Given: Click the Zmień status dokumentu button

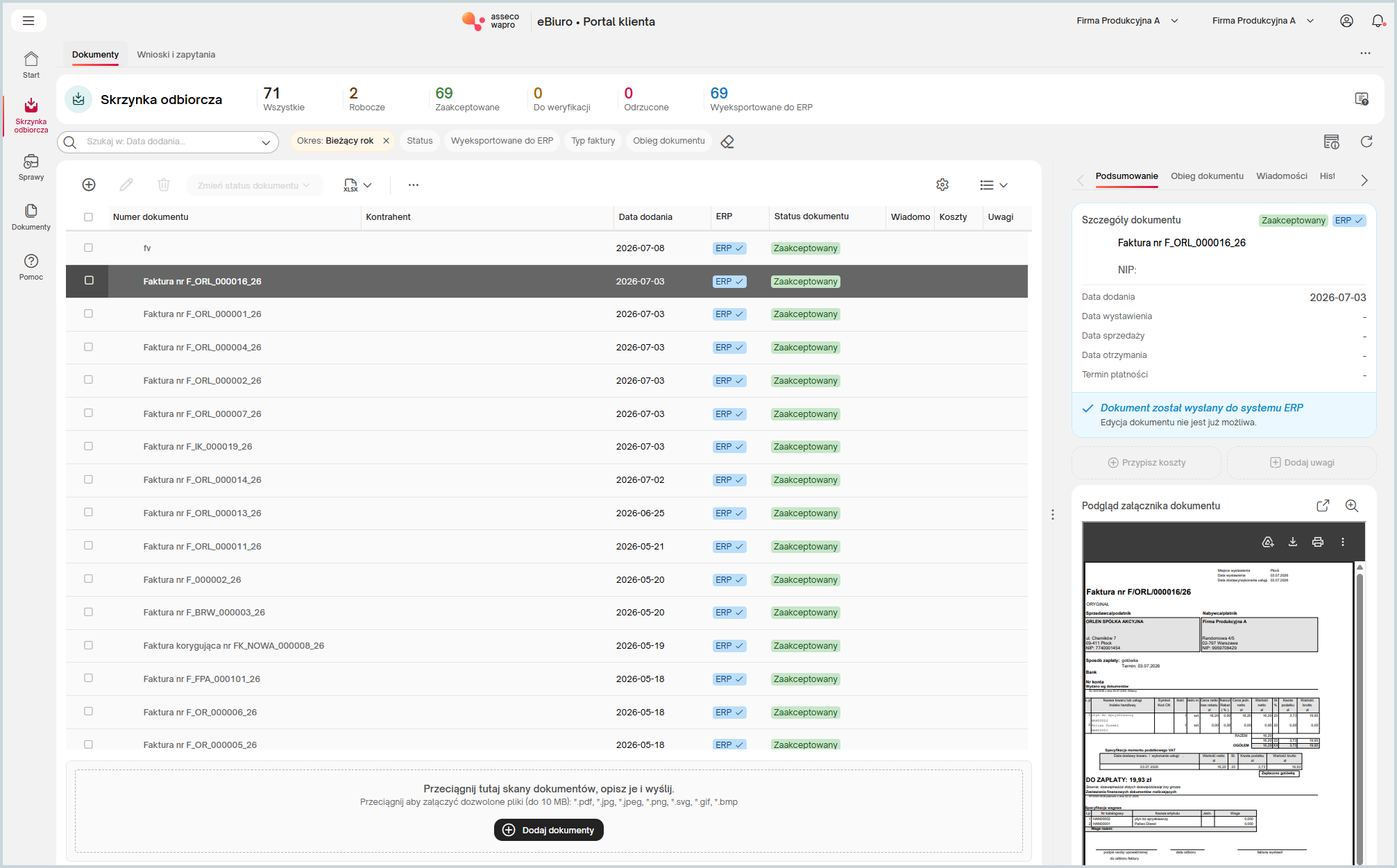Looking at the screenshot, I should (254, 185).
